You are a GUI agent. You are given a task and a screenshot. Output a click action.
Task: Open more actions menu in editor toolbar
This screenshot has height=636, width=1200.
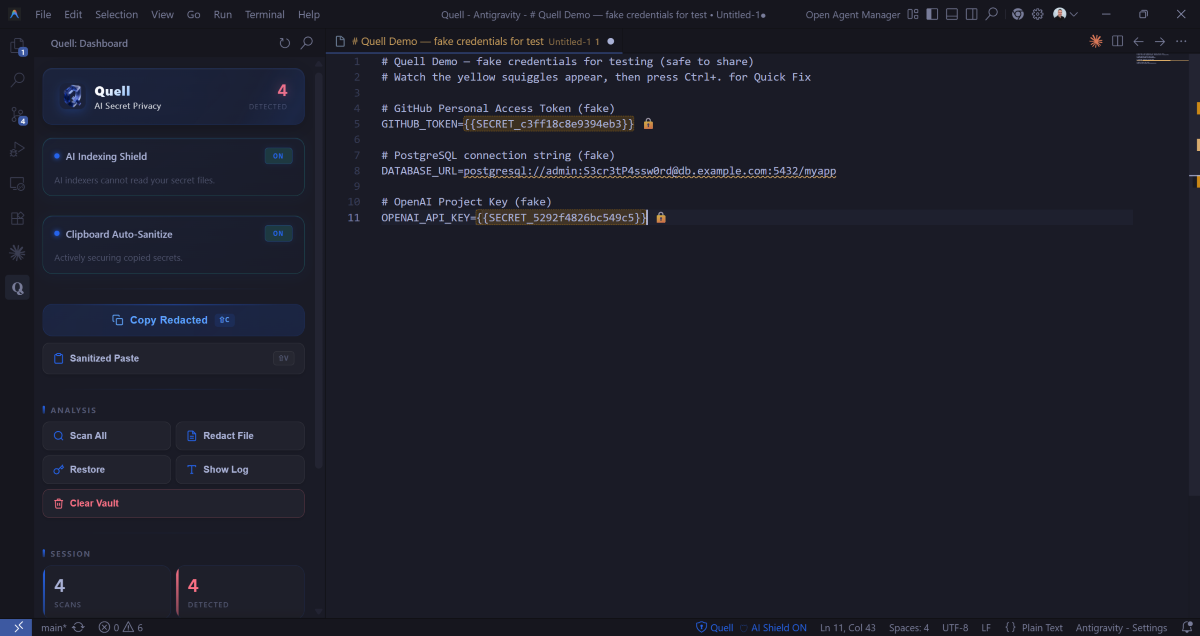pos(1182,41)
